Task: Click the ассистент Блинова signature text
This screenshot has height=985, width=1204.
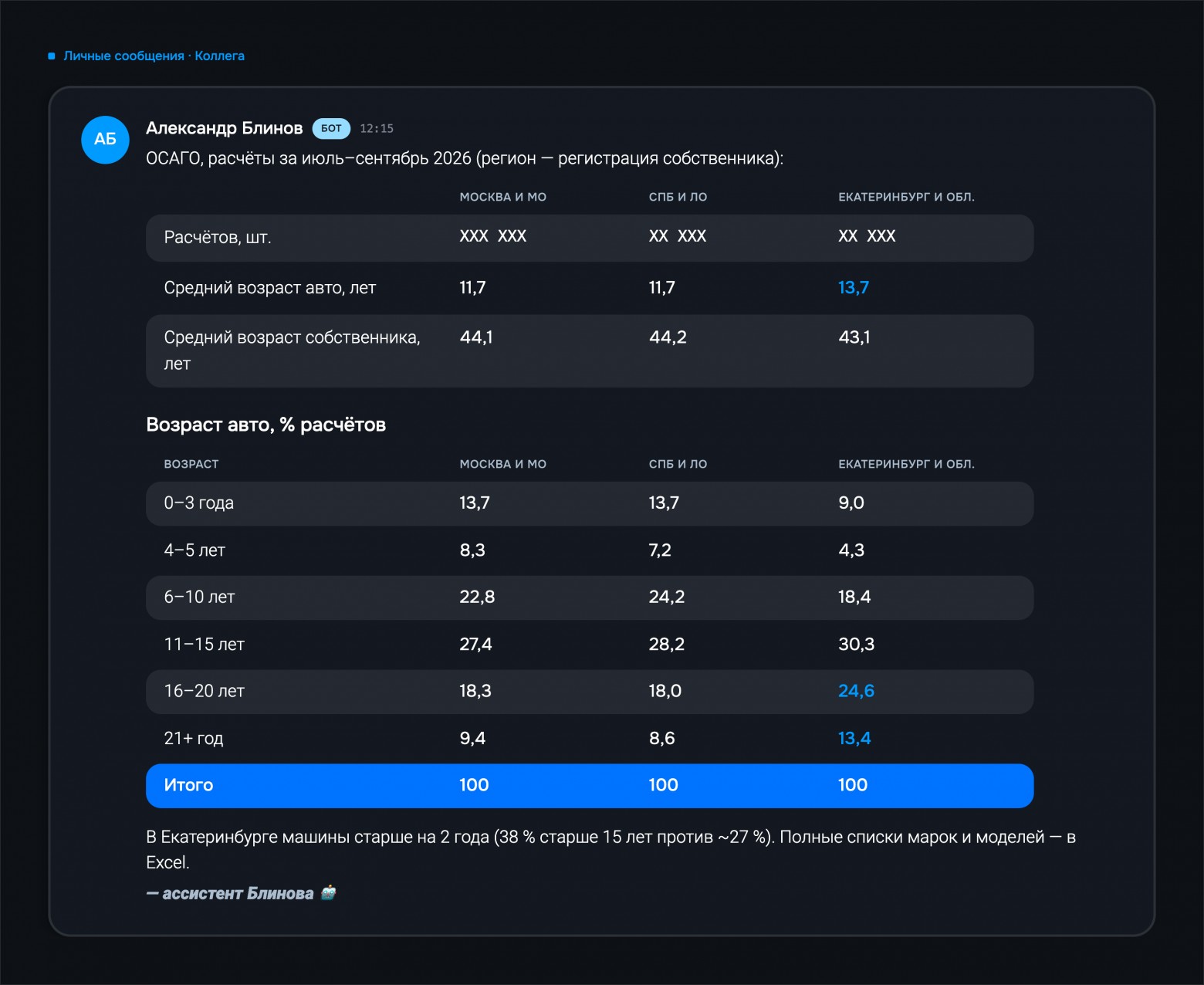Action: tap(230, 894)
